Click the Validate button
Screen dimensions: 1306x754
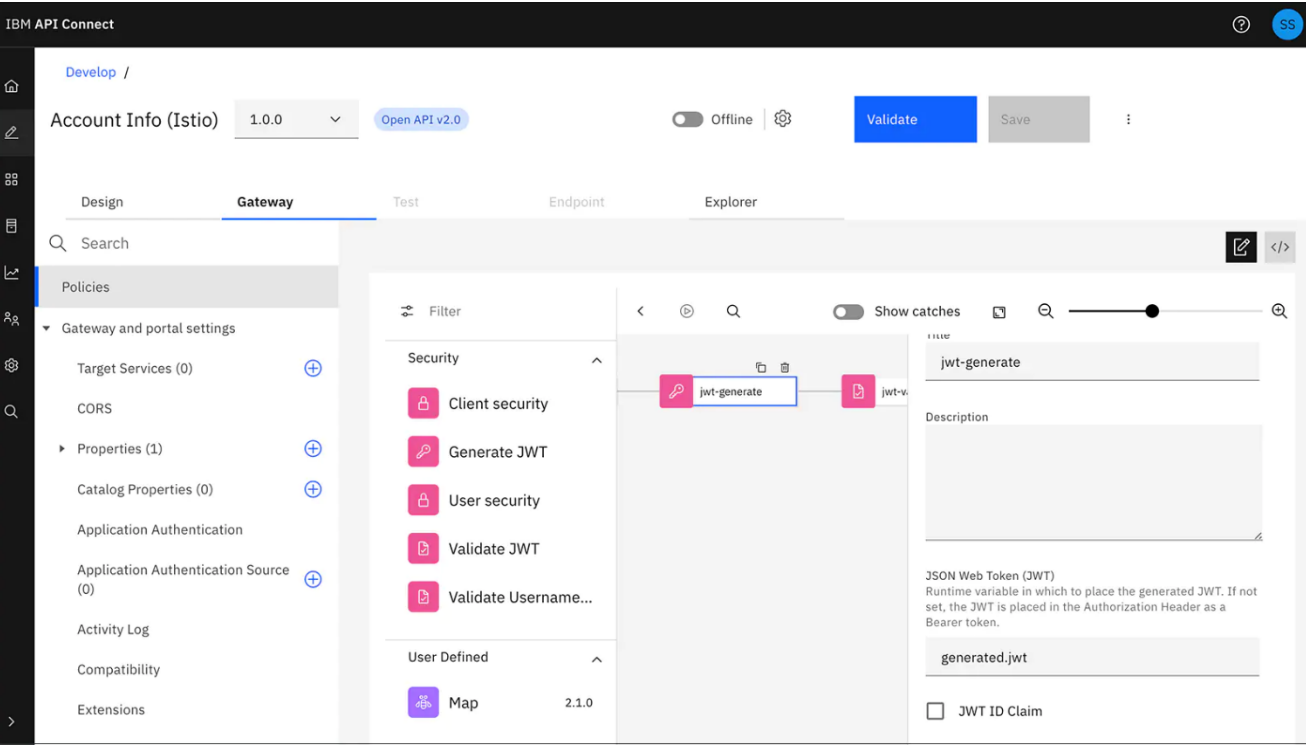[915, 119]
